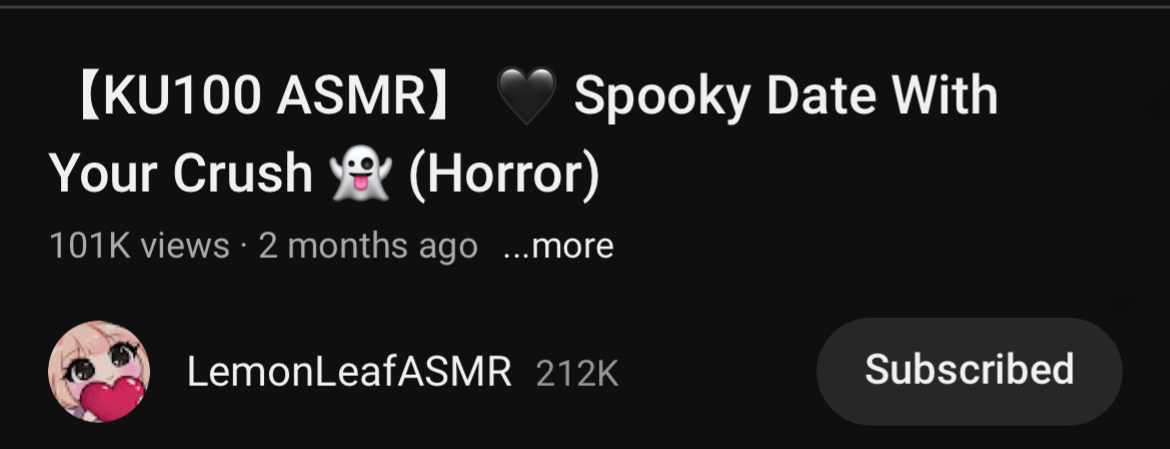
Task: Open the LemonLeafASMR channel avatar
Action: point(99,371)
